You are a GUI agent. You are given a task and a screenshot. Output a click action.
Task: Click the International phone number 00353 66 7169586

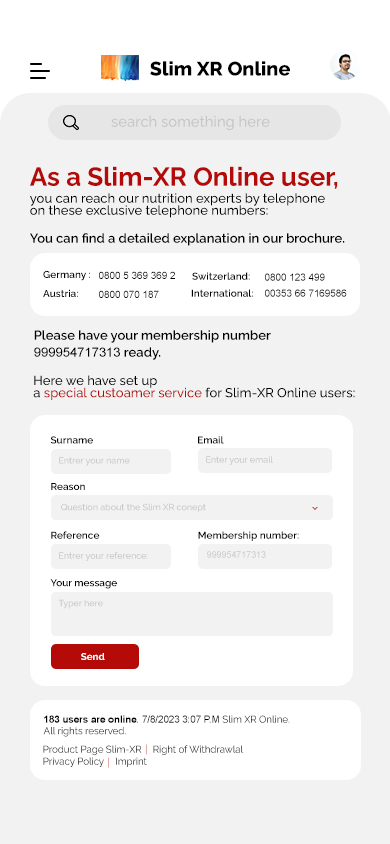coord(306,293)
